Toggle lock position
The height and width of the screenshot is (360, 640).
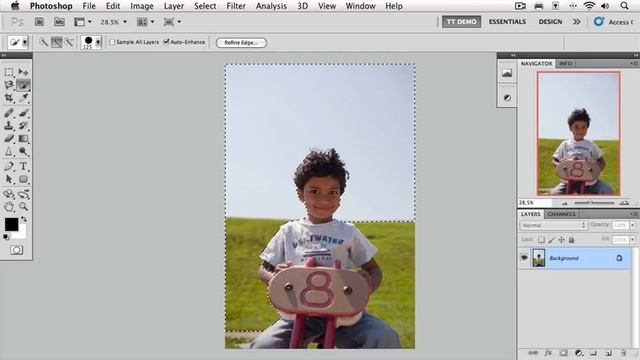[x=561, y=240]
